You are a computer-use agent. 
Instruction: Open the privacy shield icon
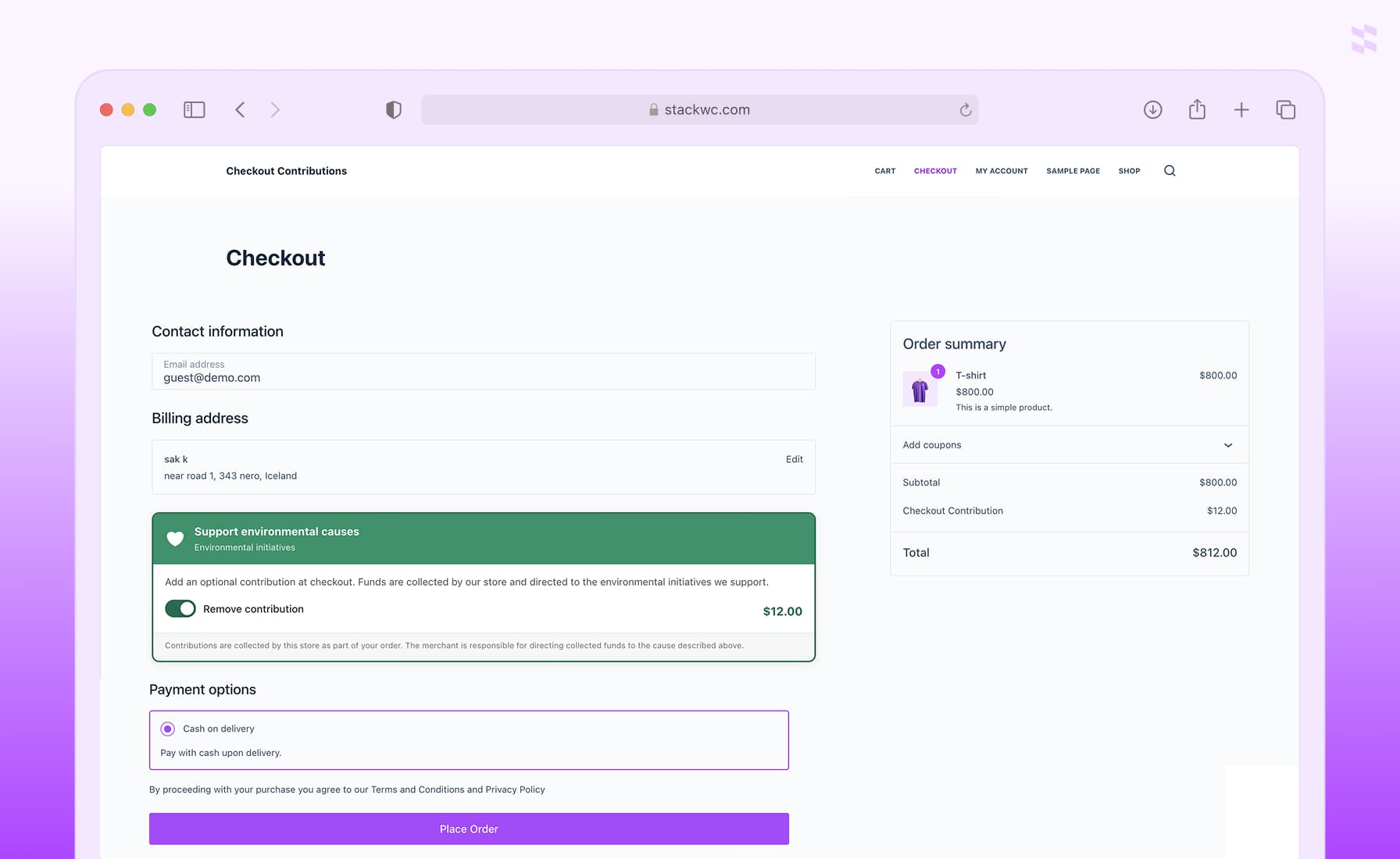click(x=394, y=110)
